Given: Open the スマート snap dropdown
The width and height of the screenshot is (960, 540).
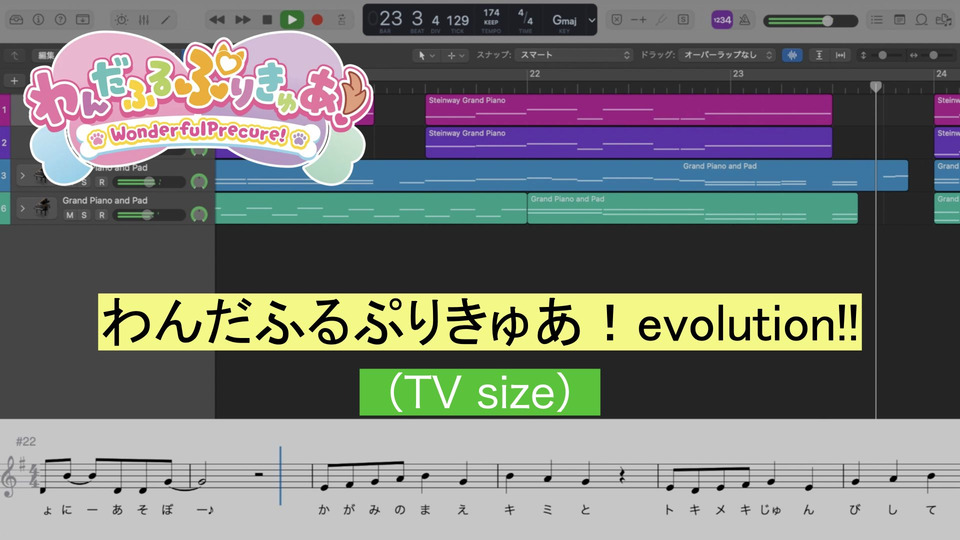Looking at the screenshot, I should point(573,55).
